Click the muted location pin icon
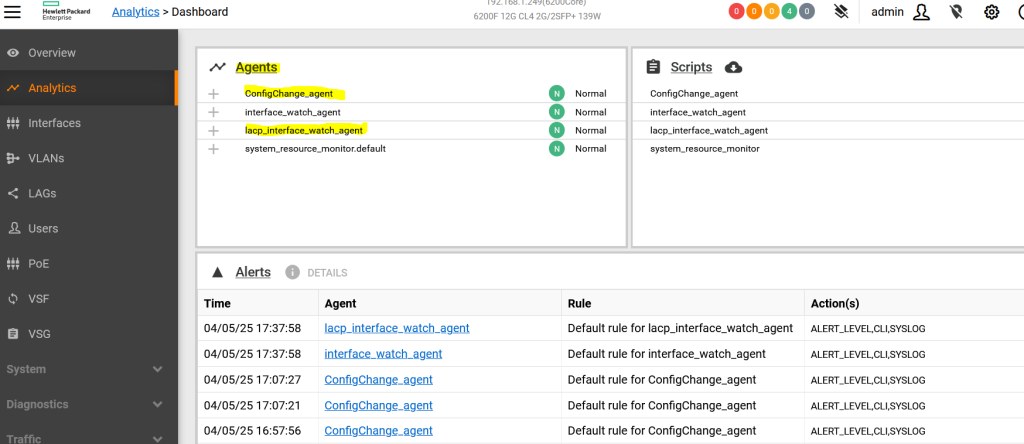The image size is (1024, 444). pos(956,12)
